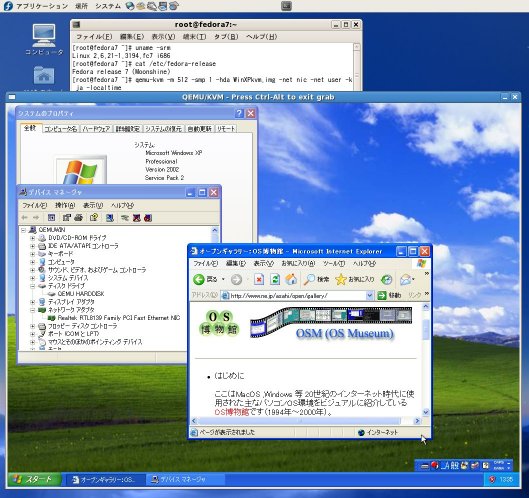
Task: Collapse the QEMUWIN root node
Action: point(23,230)
